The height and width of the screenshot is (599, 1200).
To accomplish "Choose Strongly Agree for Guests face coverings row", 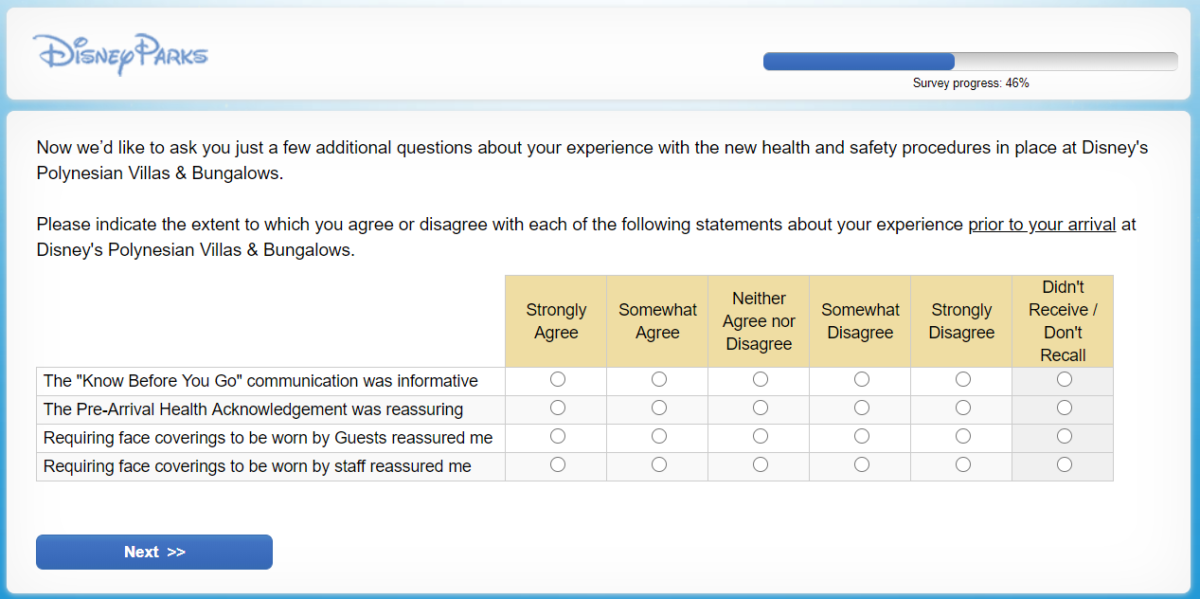I will pos(558,436).
